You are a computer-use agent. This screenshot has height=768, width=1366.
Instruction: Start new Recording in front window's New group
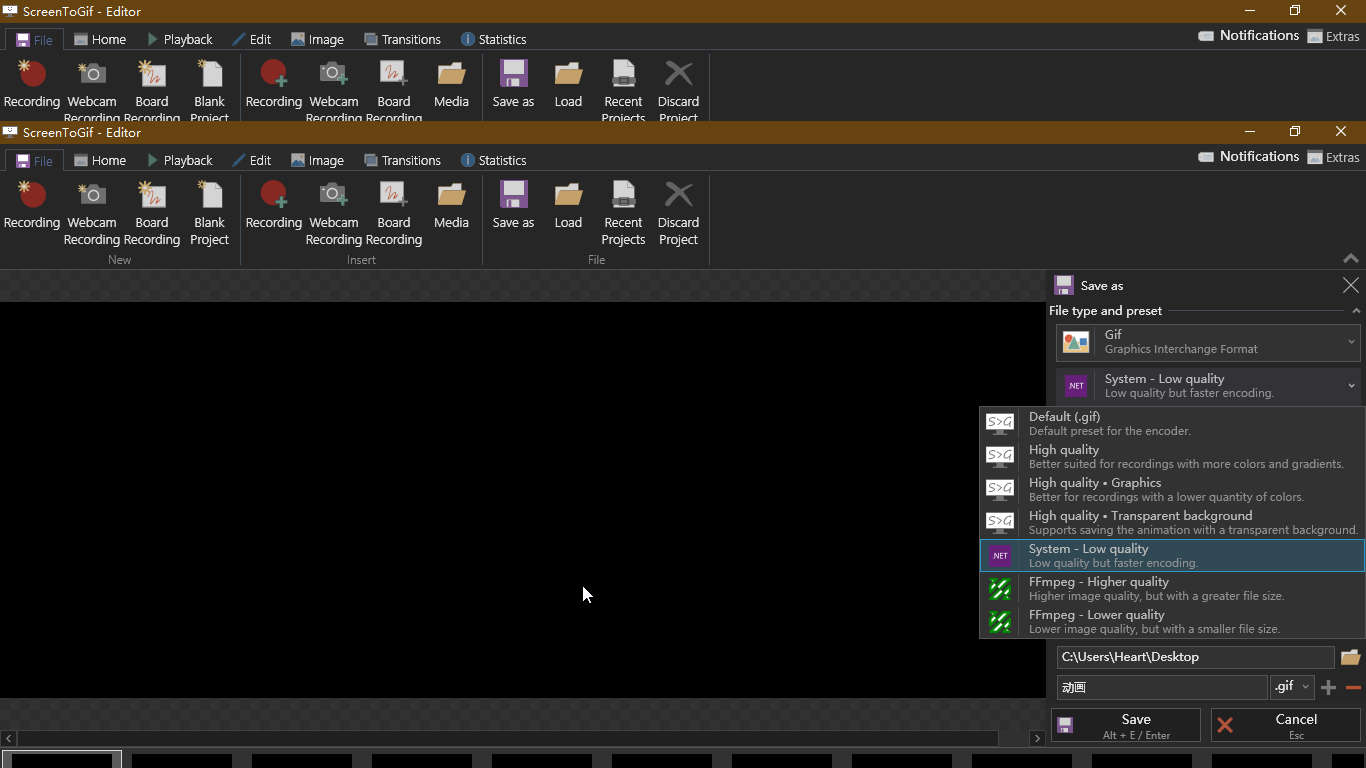(32, 204)
